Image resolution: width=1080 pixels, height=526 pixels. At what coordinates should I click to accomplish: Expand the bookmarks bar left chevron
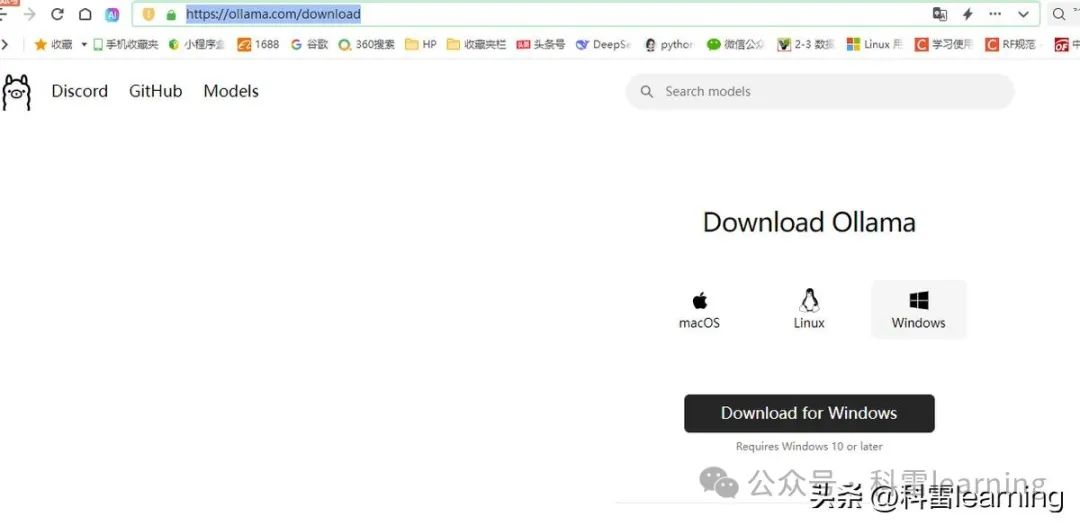[5, 44]
